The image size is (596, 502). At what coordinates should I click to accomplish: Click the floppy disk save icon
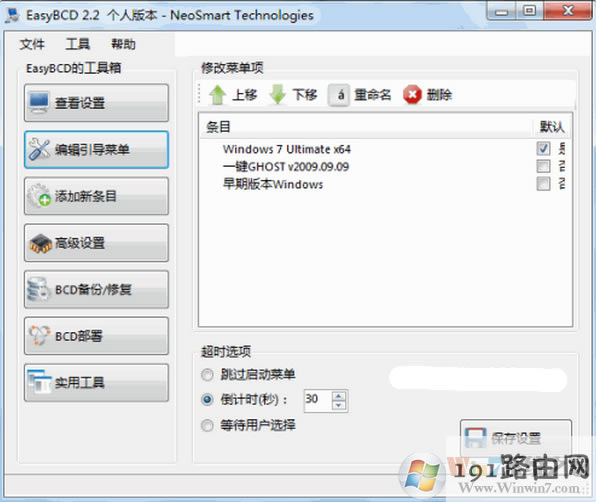pyautogui.click(x=476, y=438)
